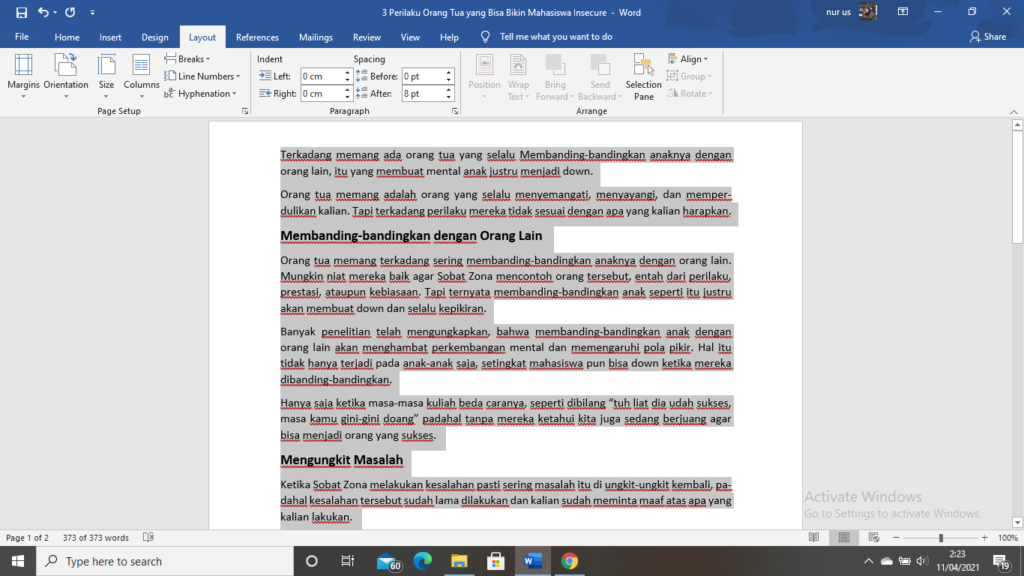1024x576 pixels.
Task: Click the 100% zoom level
Action: pyautogui.click(x=1008, y=537)
